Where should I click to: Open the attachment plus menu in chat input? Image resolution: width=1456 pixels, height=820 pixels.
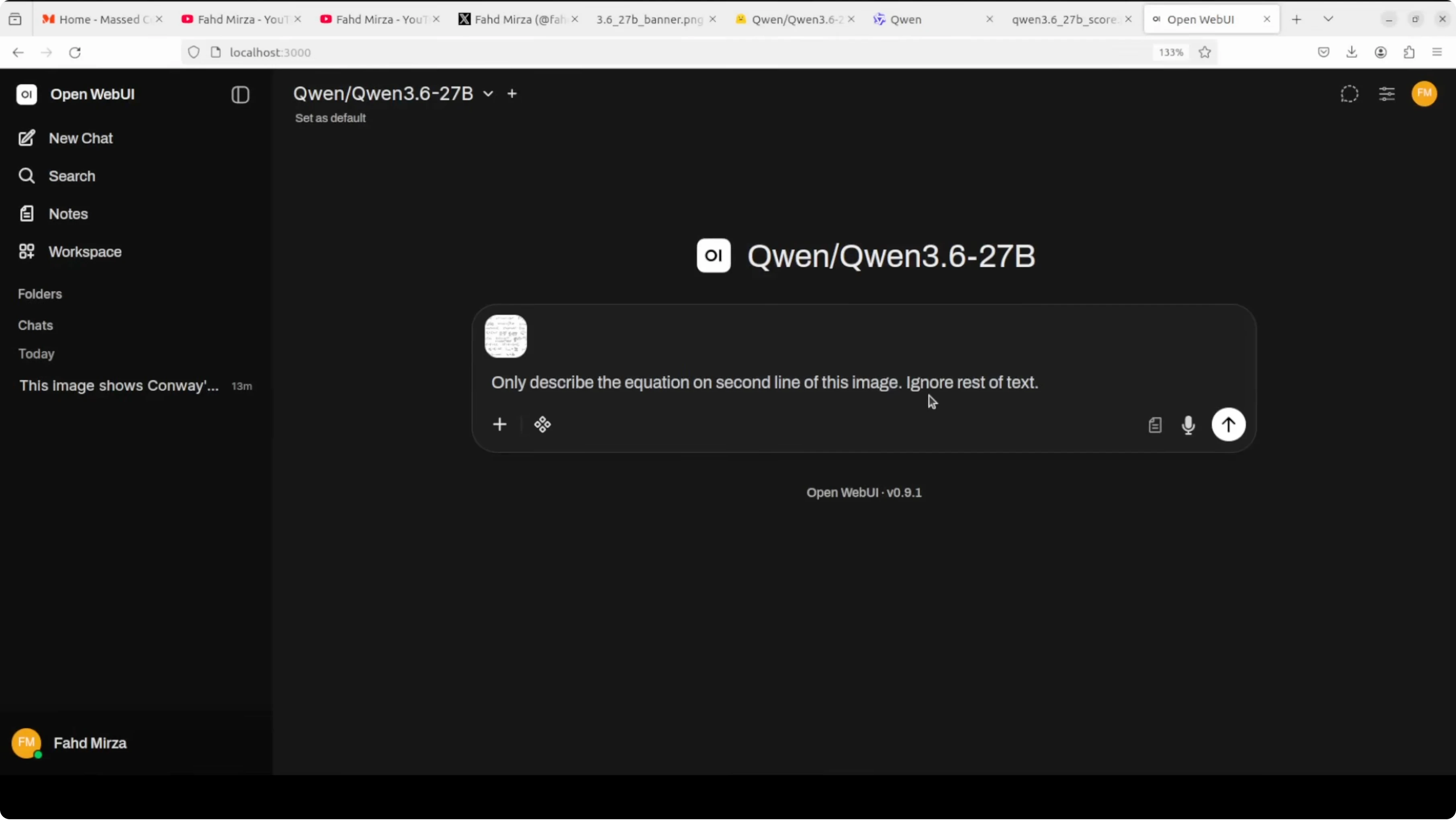click(500, 425)
